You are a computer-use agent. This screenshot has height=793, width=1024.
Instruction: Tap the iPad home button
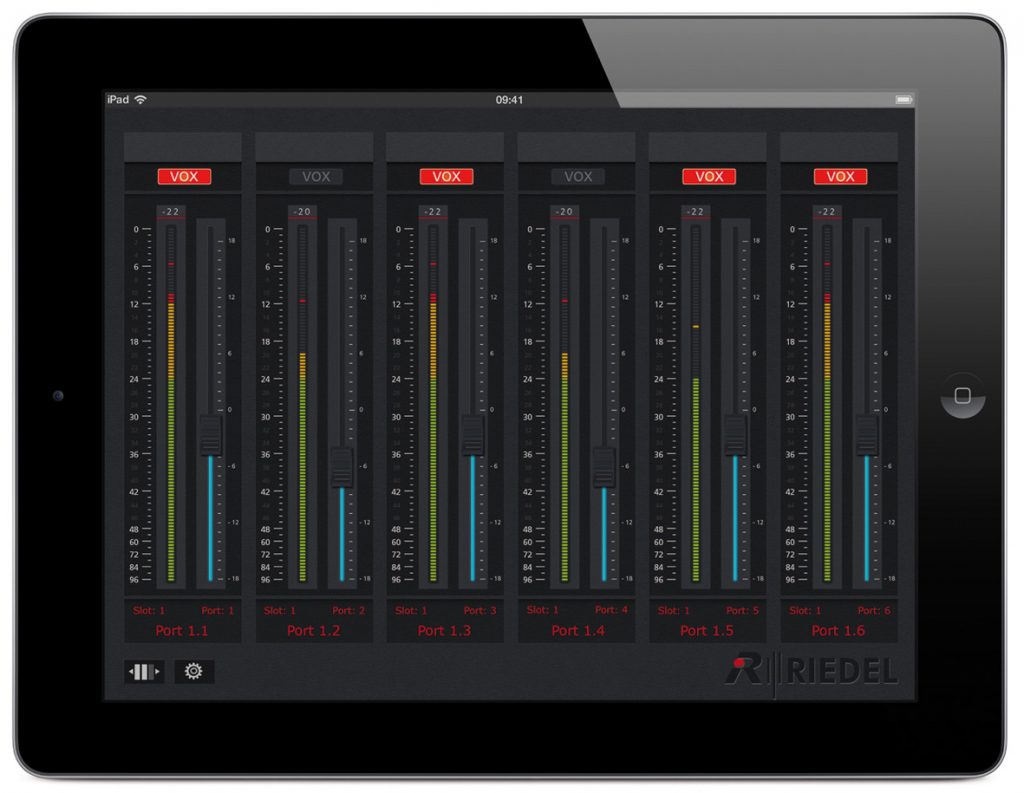coord(962,395)
